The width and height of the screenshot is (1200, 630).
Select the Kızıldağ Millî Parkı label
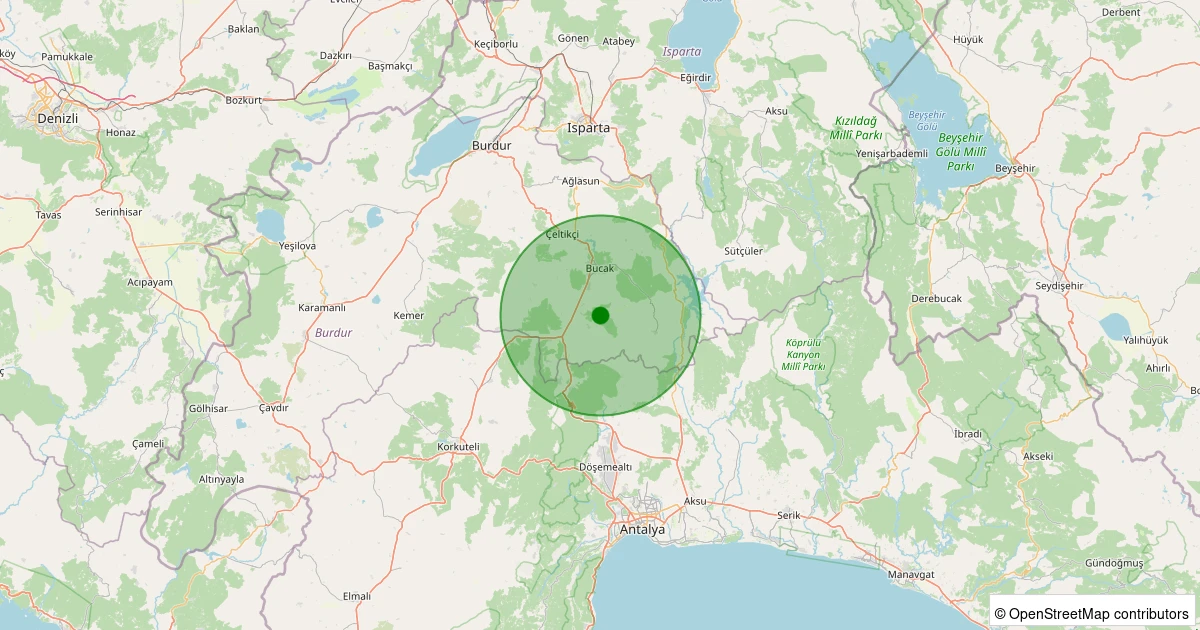(856, 128)
